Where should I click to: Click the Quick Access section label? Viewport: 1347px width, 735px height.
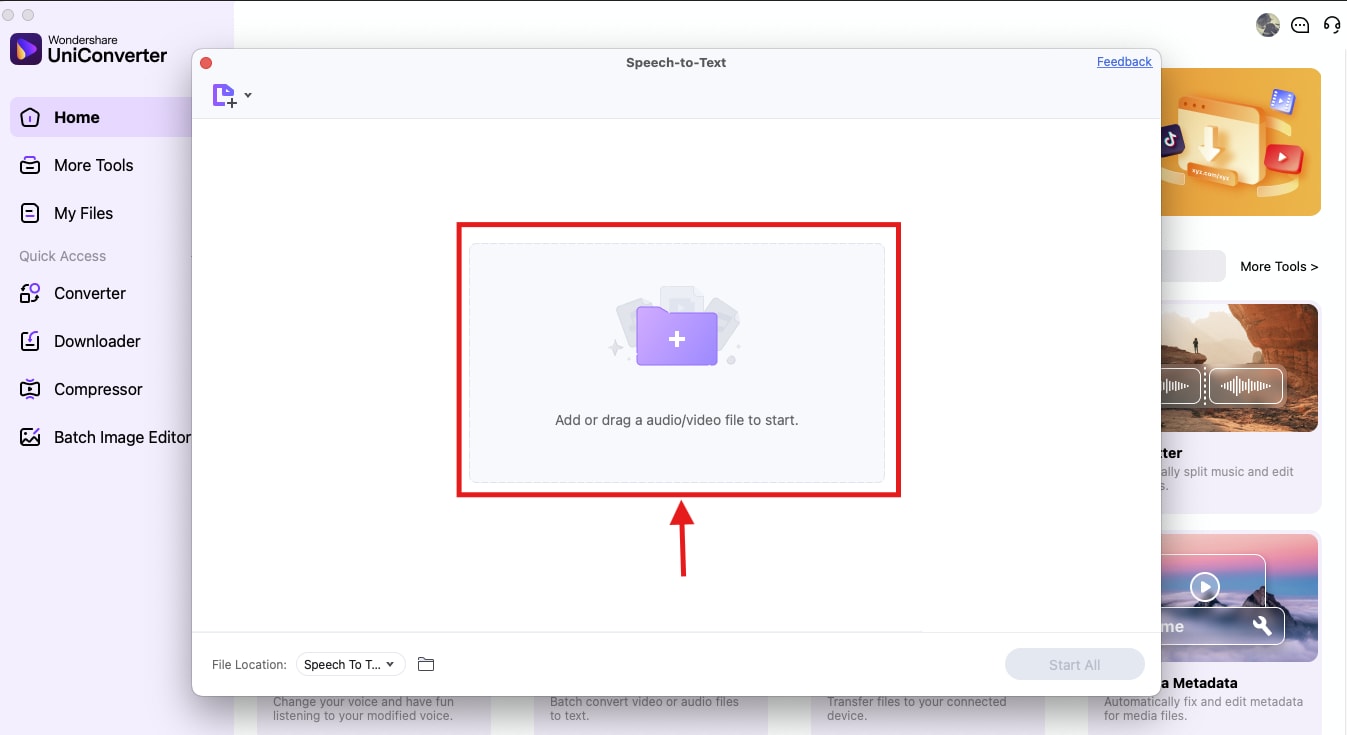coord(62,256)
